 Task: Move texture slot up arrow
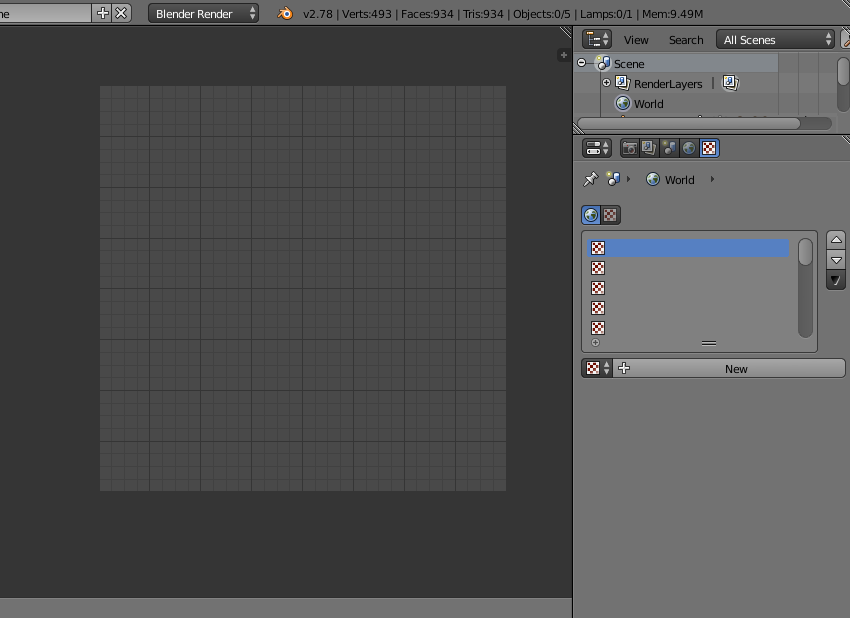836,240
